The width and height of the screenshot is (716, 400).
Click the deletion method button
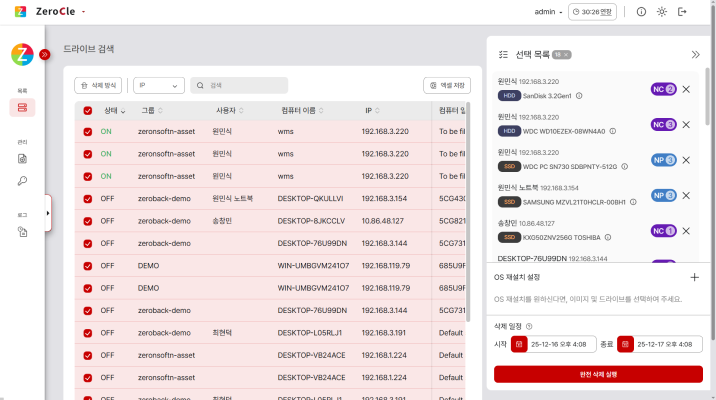coord(98,85)
